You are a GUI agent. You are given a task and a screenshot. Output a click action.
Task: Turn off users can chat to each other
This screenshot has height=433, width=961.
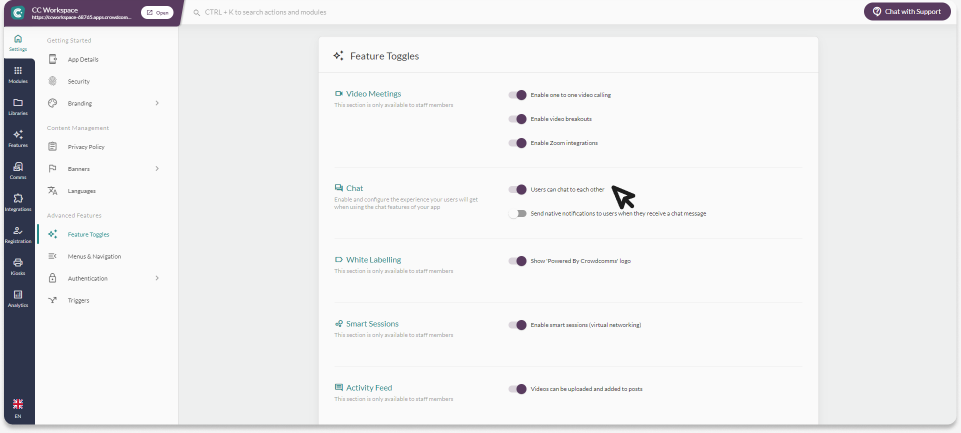tap(517, 189)
